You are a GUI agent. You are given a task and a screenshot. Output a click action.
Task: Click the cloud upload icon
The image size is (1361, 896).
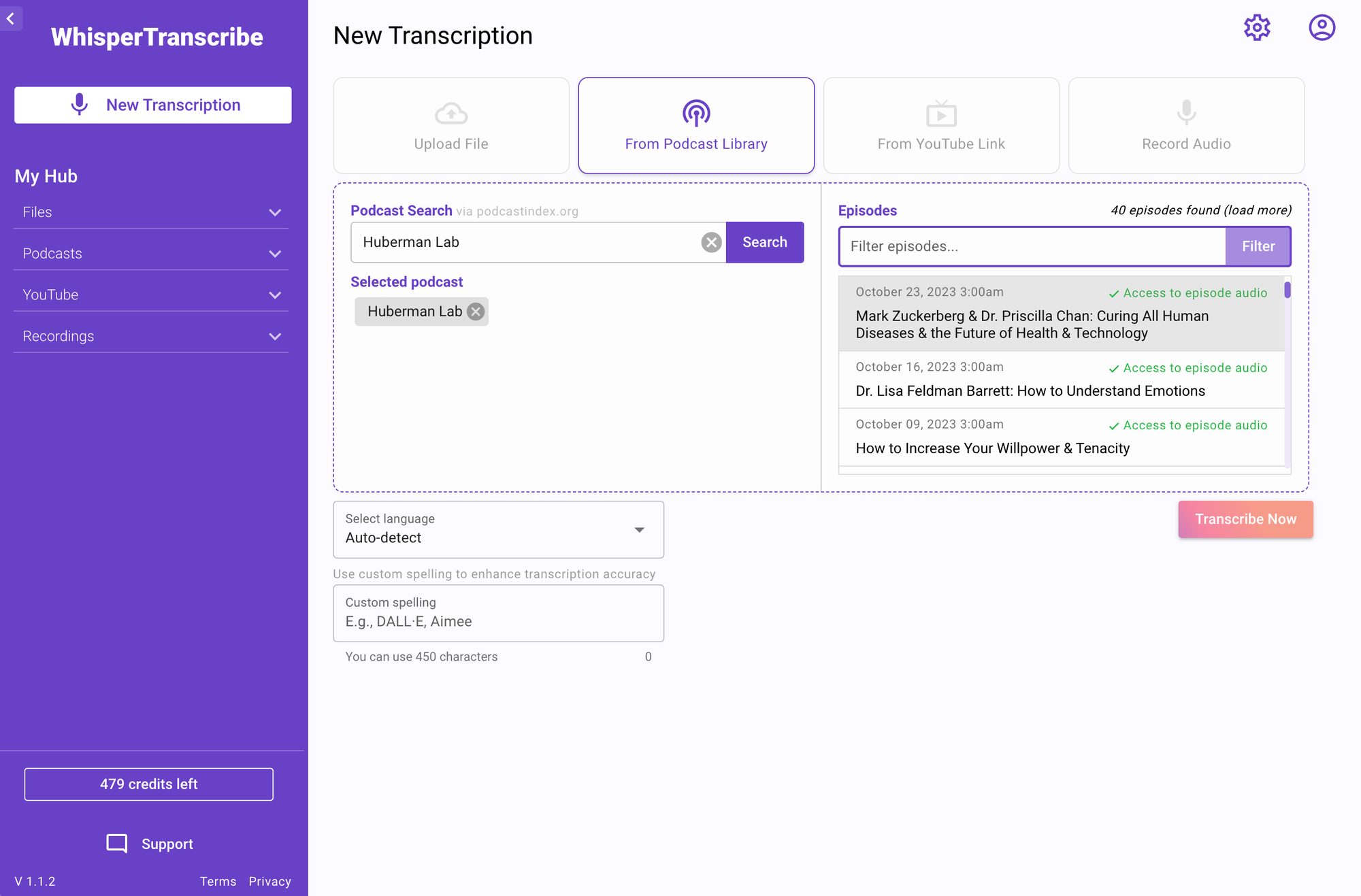451,113
